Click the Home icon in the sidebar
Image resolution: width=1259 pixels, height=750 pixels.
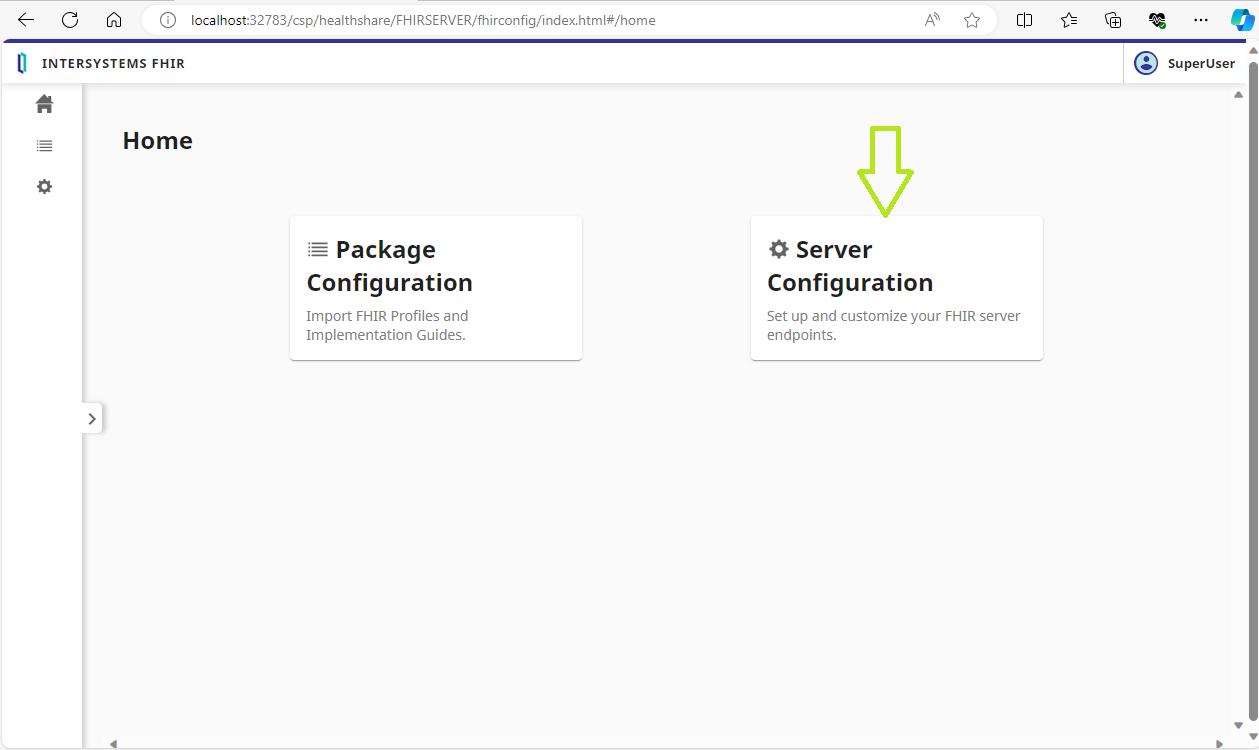[x=44, y=104]
